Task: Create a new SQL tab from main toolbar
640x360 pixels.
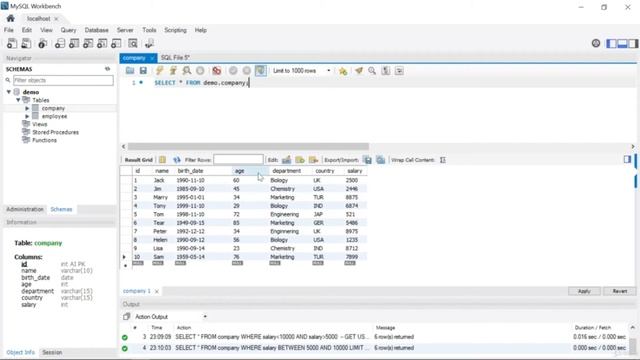Action: coord(12,43)
